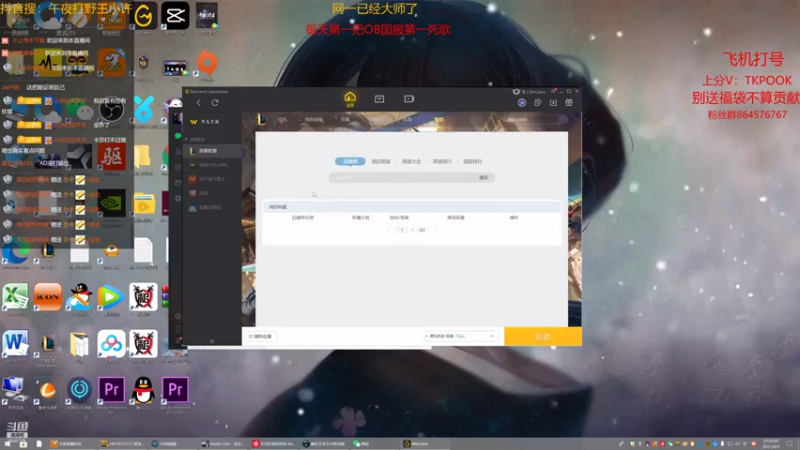The image size is (800, 450).
Task: Click the purple avatar icon in WeGame header
Action: coord(521,103)
